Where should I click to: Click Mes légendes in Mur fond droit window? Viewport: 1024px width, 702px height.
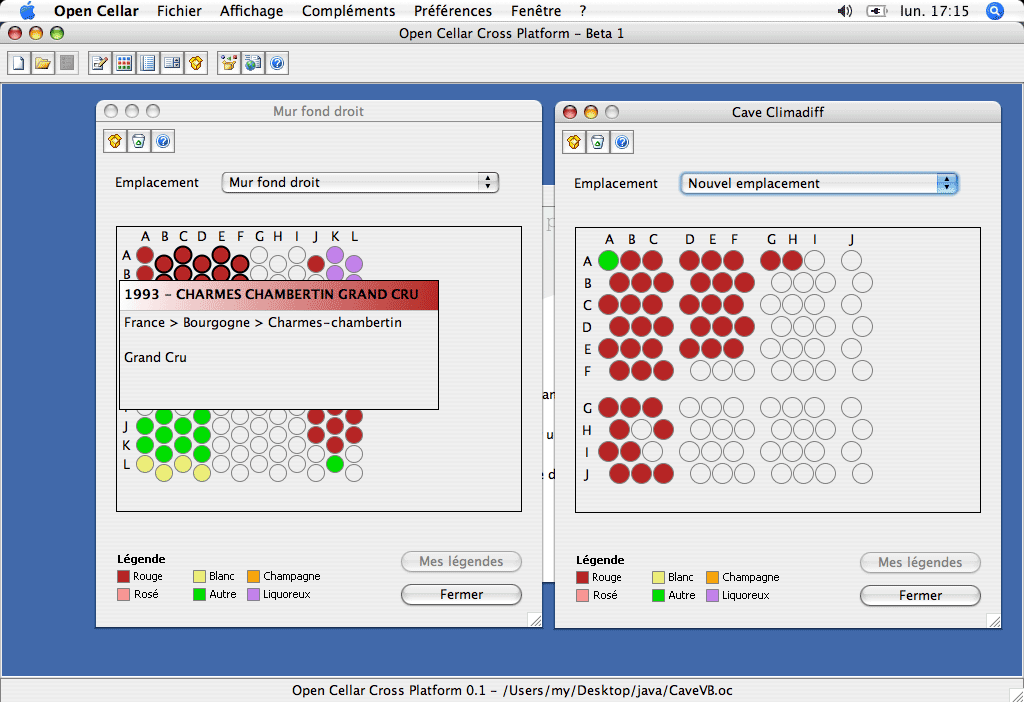(461, 562)
